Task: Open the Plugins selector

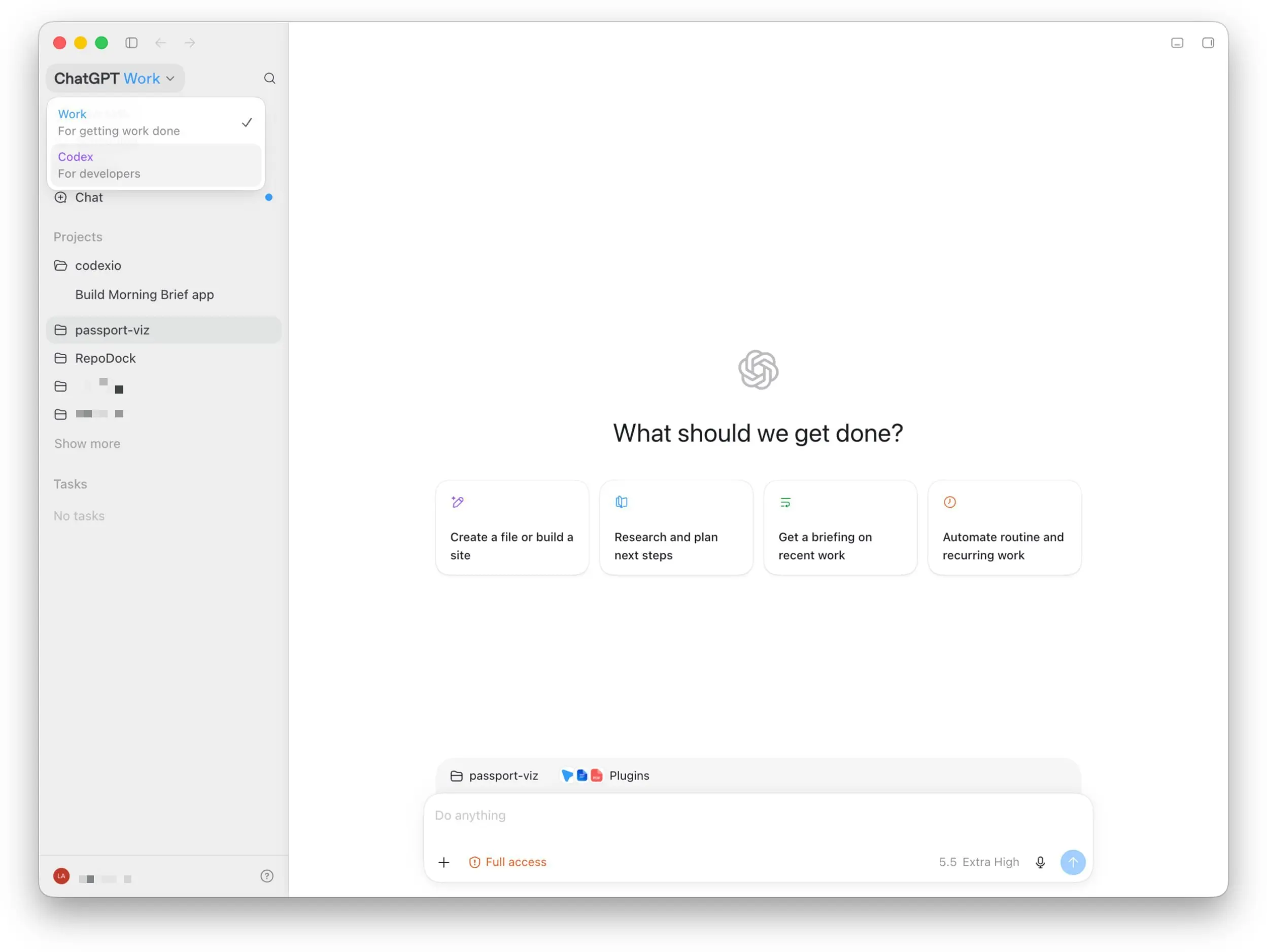Action: pos(605,775)
